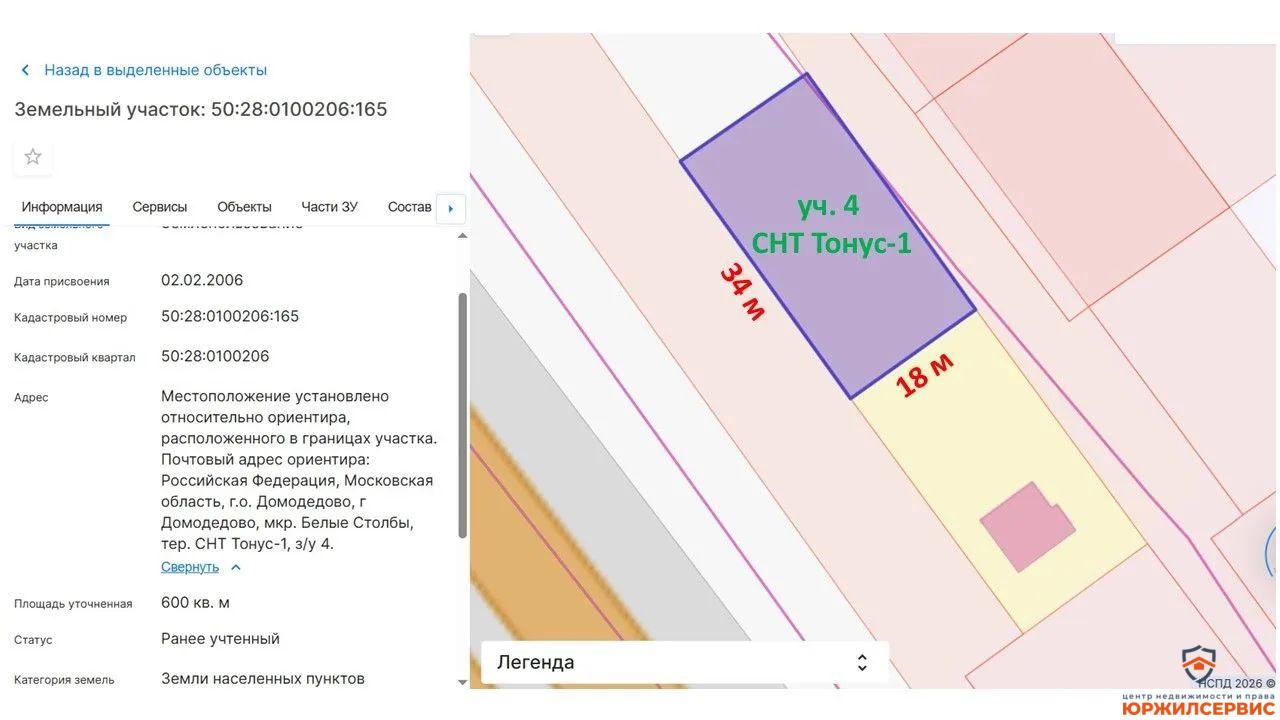Click the pink building footprint on map
Screen dimensions: 1280x720
pos(1026,526)
